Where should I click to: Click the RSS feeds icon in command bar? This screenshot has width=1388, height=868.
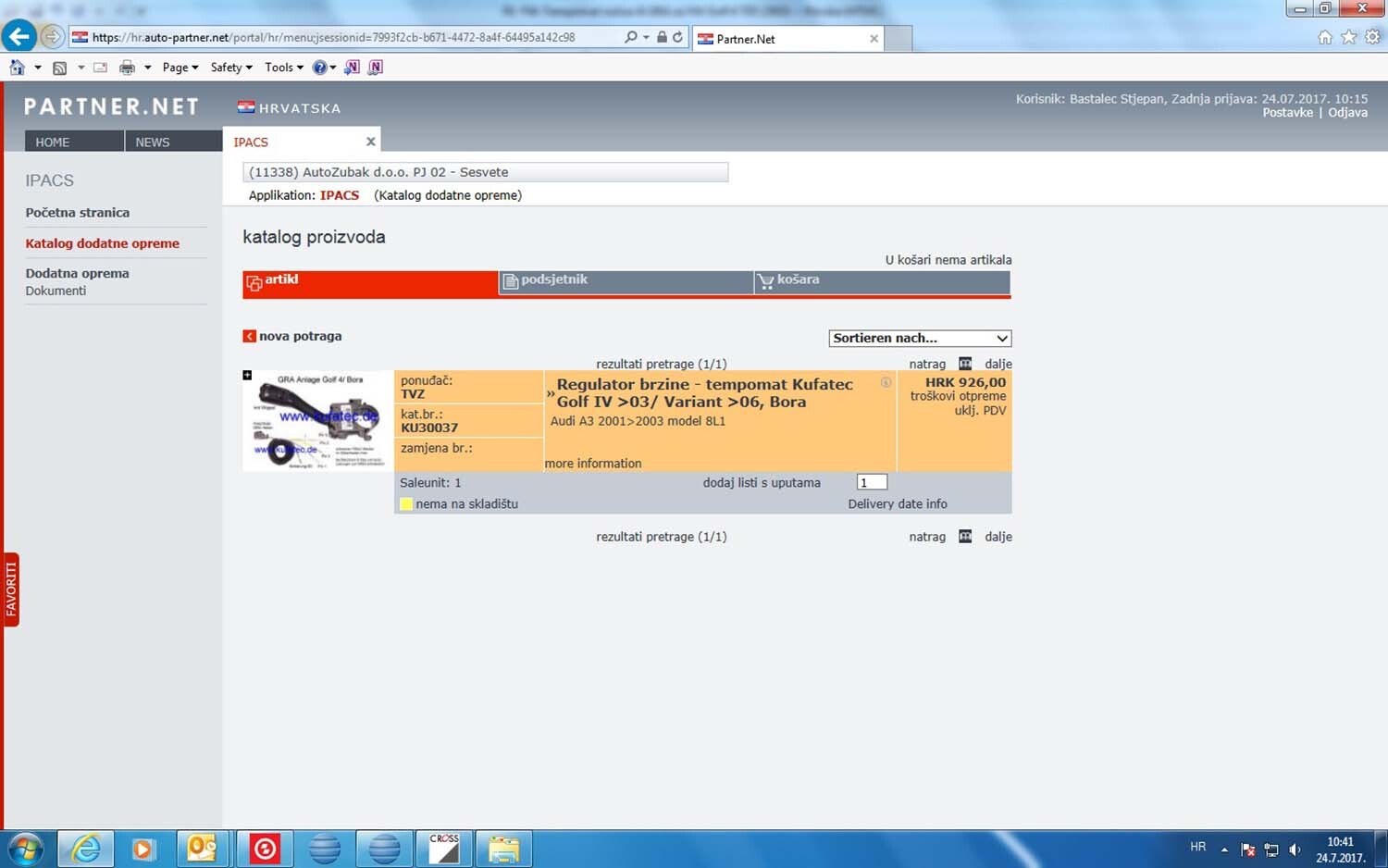[x=60, y=67]
